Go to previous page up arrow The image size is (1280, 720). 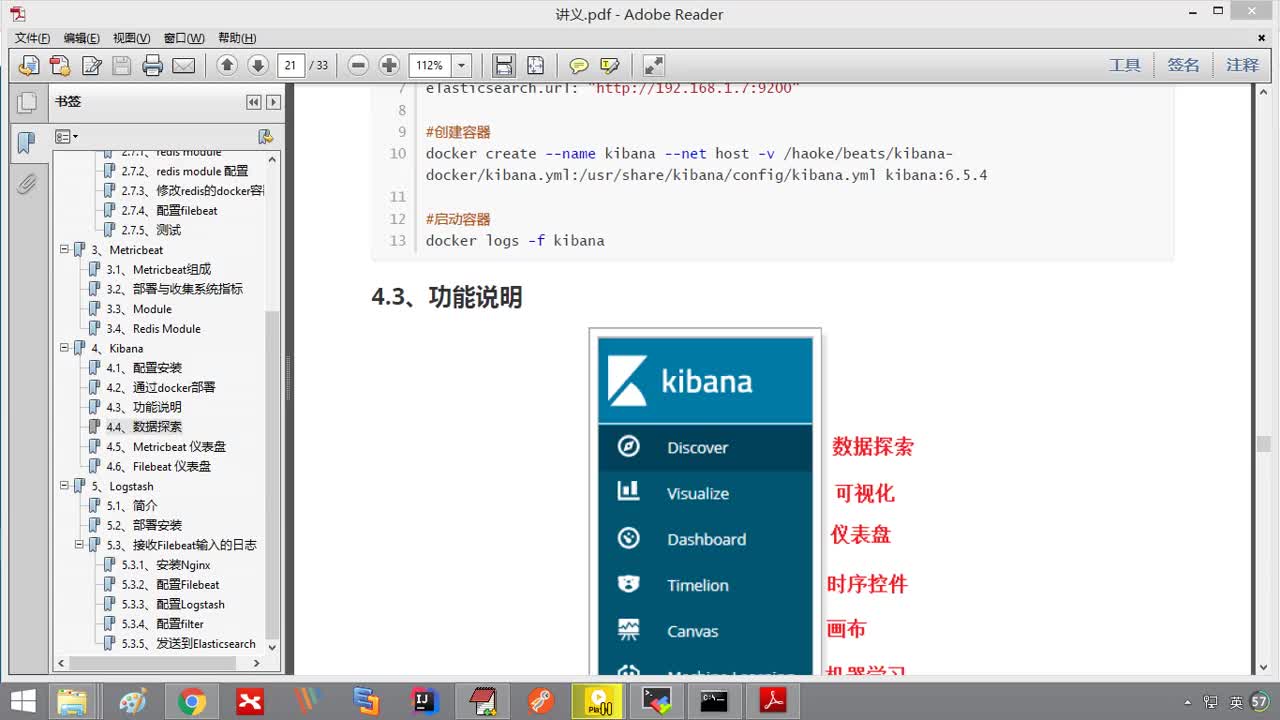(x=227, y=65)
